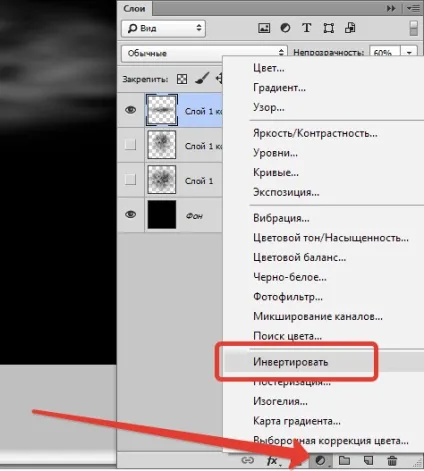This screenshot has height=471, width=424.
Task: Open the Вид filter type dropdown
Action: (163, 28)
